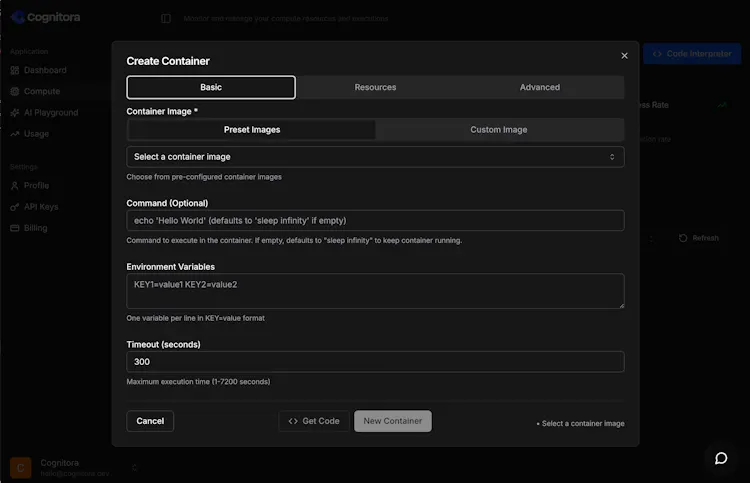Open the Usage chart icon
Viewport: 750px width, 483px height.
(x=15, y=134)
